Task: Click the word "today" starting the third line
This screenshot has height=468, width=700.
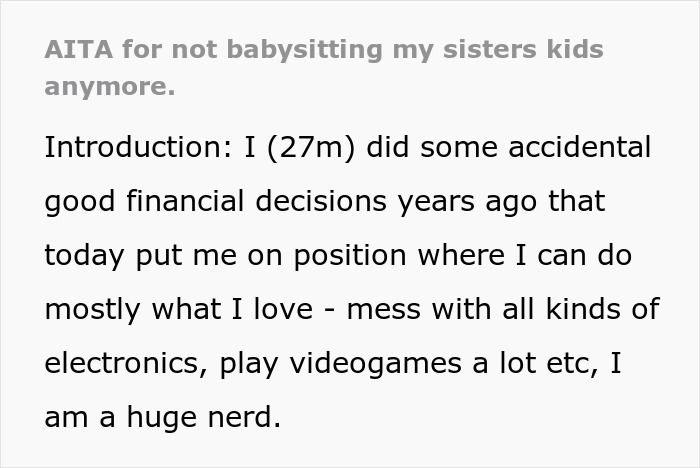Action: (84, 256)
